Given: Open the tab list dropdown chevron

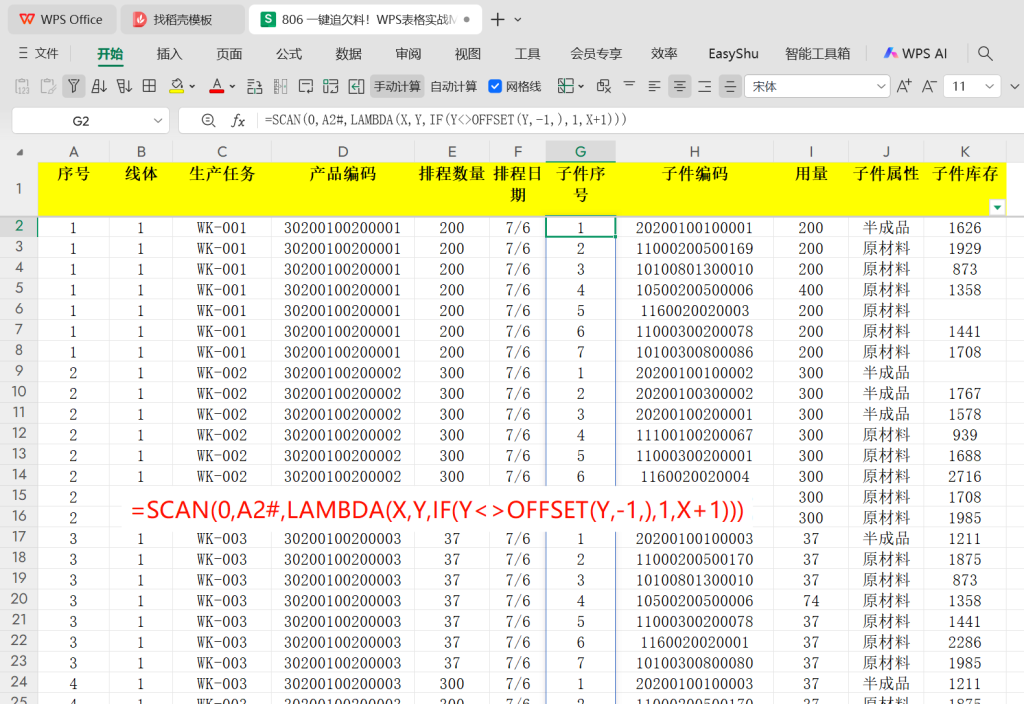Looking at the screenshot, I should tap(518, 20).
